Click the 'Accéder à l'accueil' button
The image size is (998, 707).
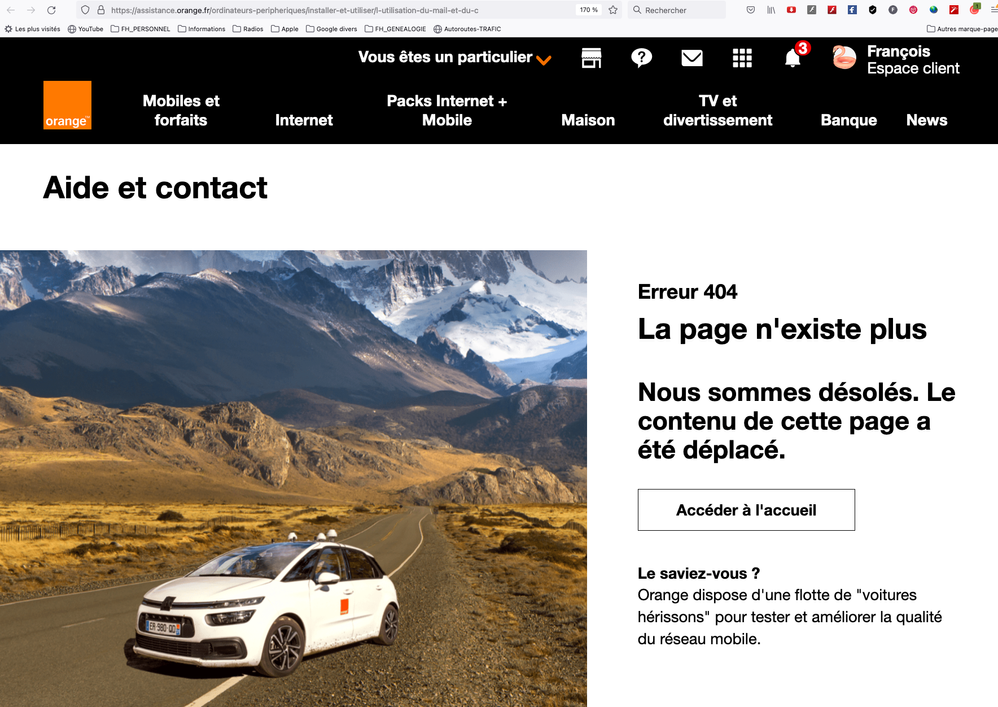[x=746, y=510]
